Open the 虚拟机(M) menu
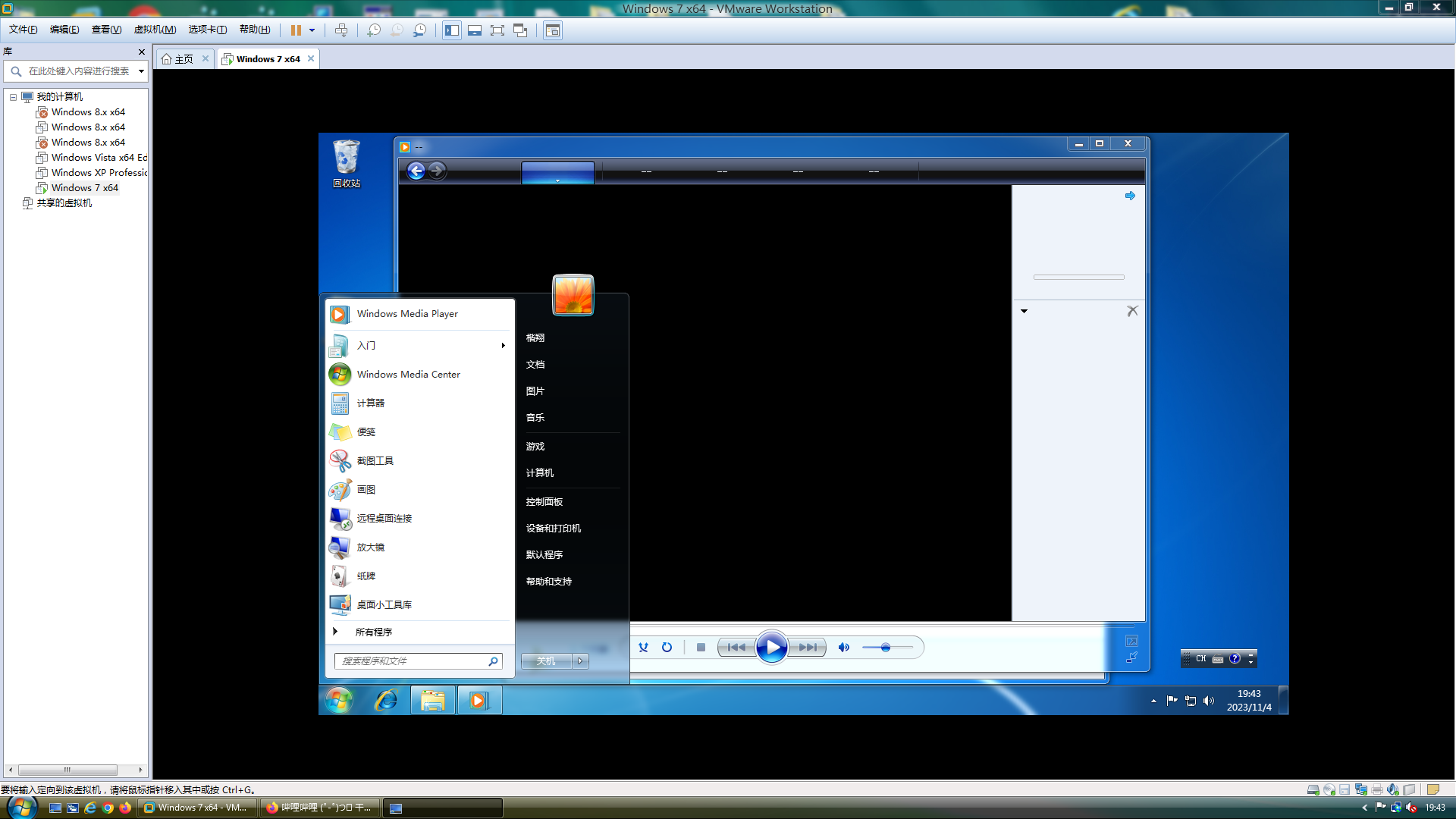This screenshot has width=1456, height=819. tap(155, 30)
